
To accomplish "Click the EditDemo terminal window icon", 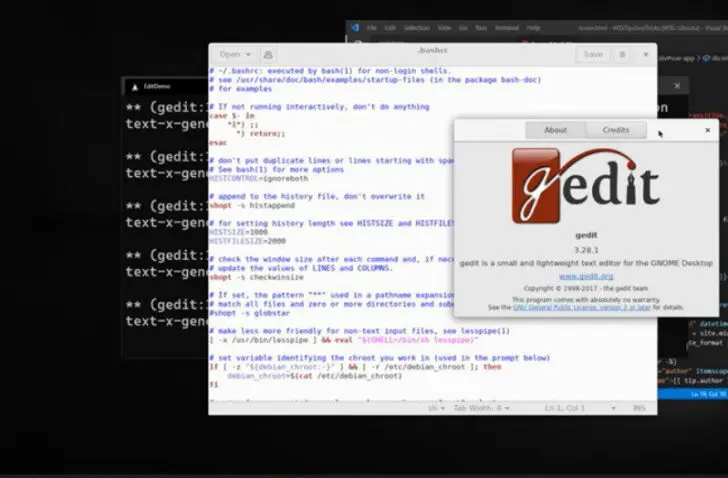I will (x=135, y=87).
